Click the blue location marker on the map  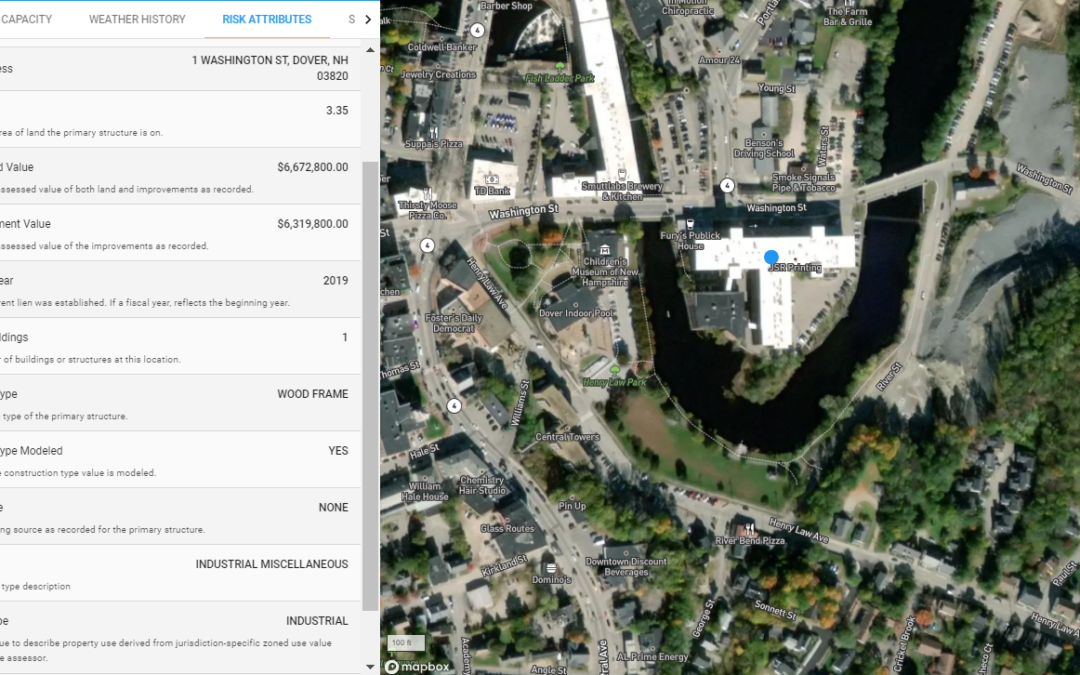pyautogui.click(x=771, y=258)
